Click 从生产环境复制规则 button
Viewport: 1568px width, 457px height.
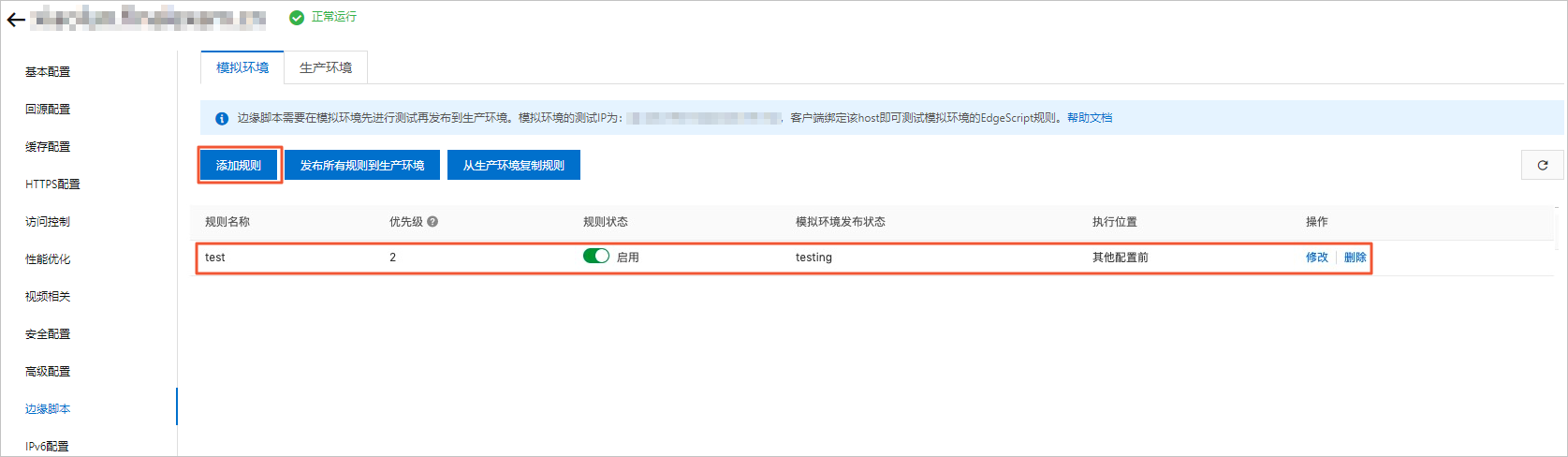pyautogui.click(x=514, y=165)
